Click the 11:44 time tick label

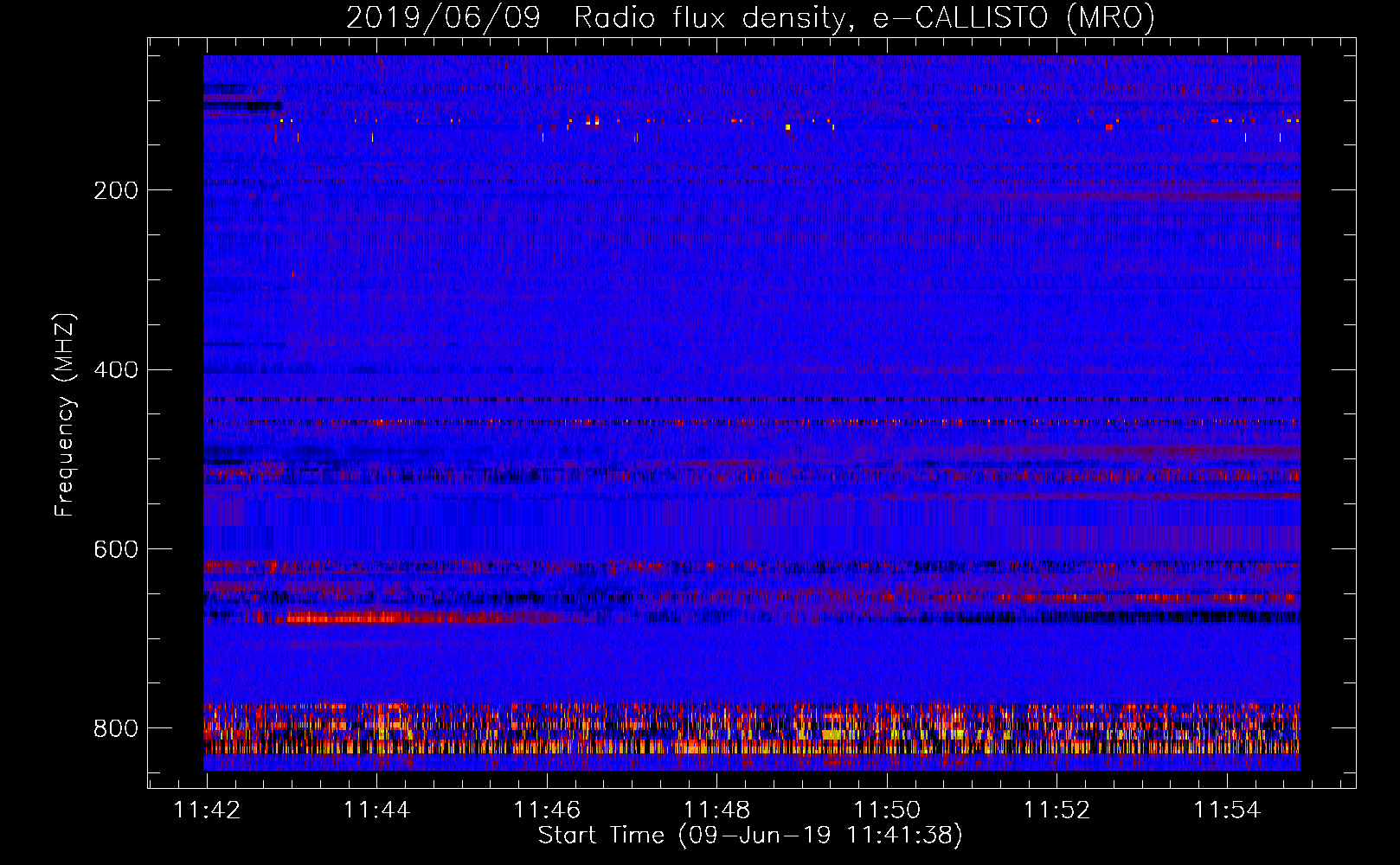tap(376, 811)
